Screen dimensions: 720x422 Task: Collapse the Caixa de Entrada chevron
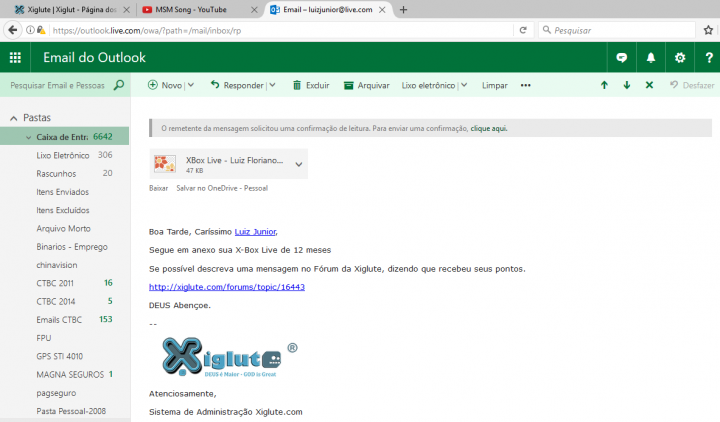click(x=28, y=137)
